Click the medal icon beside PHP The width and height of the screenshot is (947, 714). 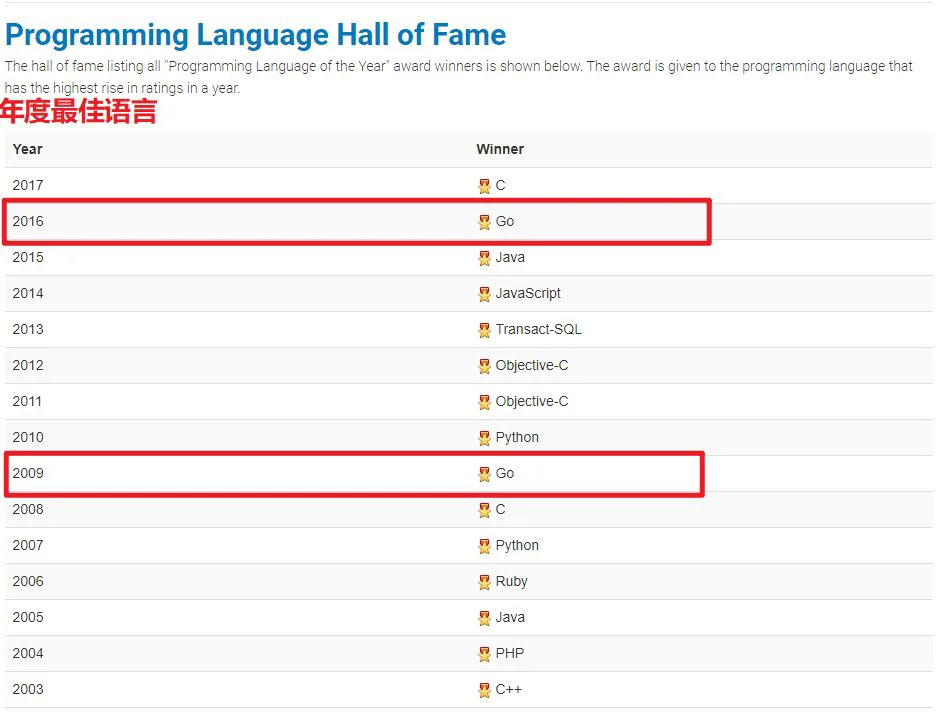[484, 654]
